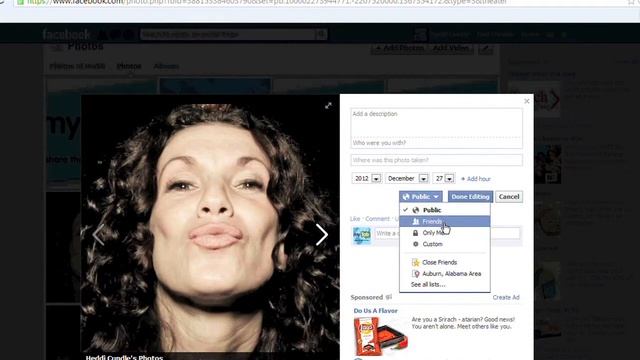Viewport: 640px width, 360px height.
Task: Toggle fullscreen photo view icon
Action: click(x=328, y=106)
